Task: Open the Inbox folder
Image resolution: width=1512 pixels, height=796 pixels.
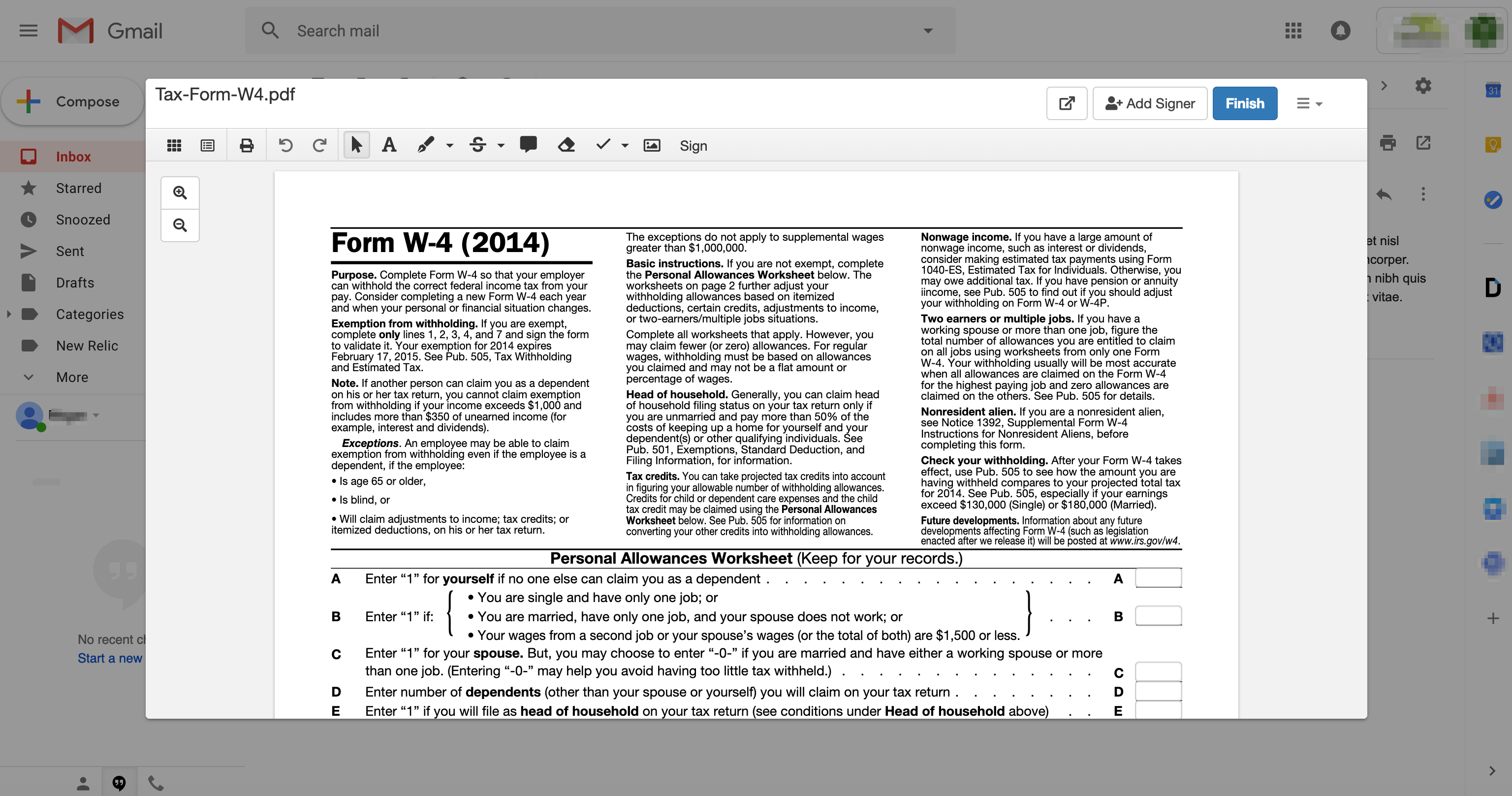Action: point(73,157)
